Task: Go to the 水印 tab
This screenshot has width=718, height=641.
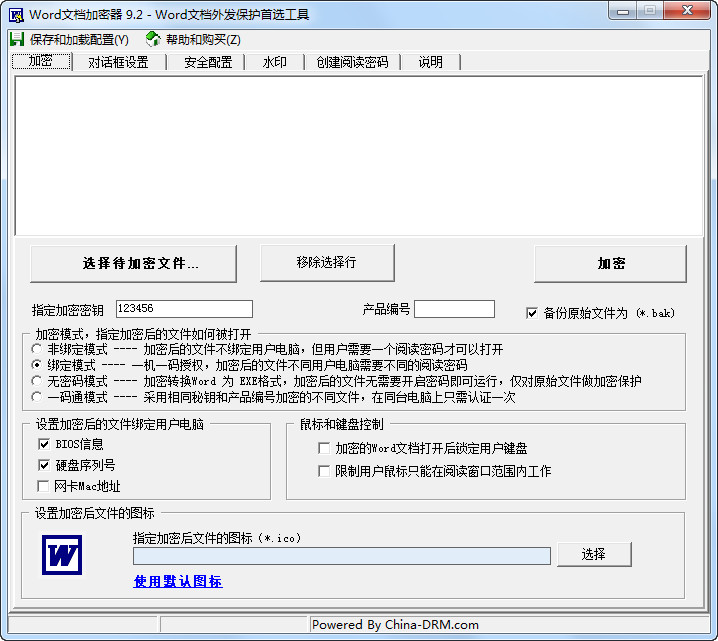Action: [275, 62]
